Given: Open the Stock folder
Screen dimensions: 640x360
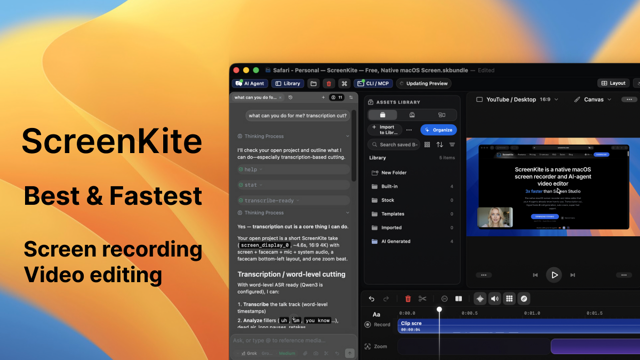Looking at the screenshot, I should point(412,200).
